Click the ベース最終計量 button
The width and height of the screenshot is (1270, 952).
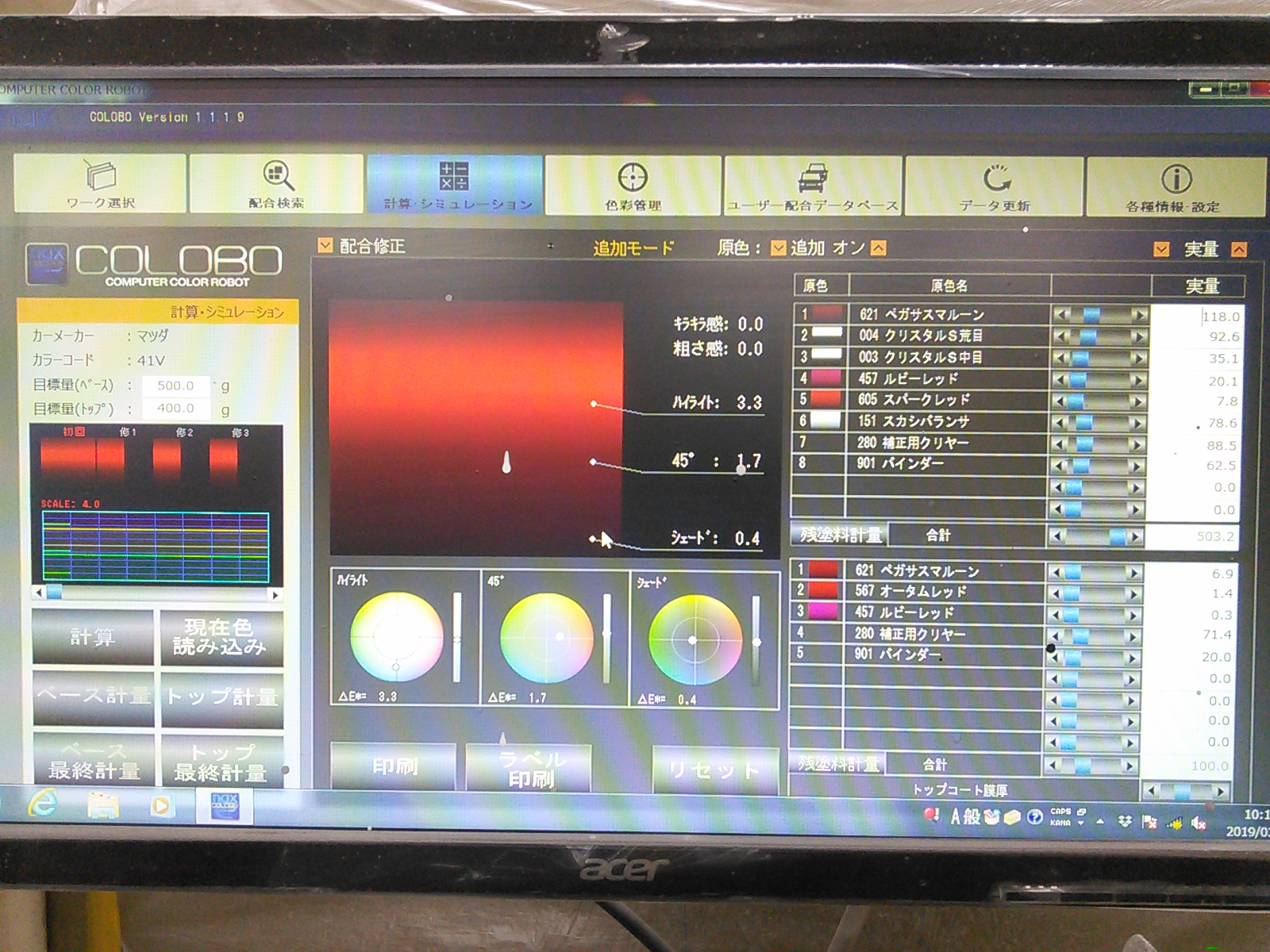pyautogui.click(x=93, y=760)
